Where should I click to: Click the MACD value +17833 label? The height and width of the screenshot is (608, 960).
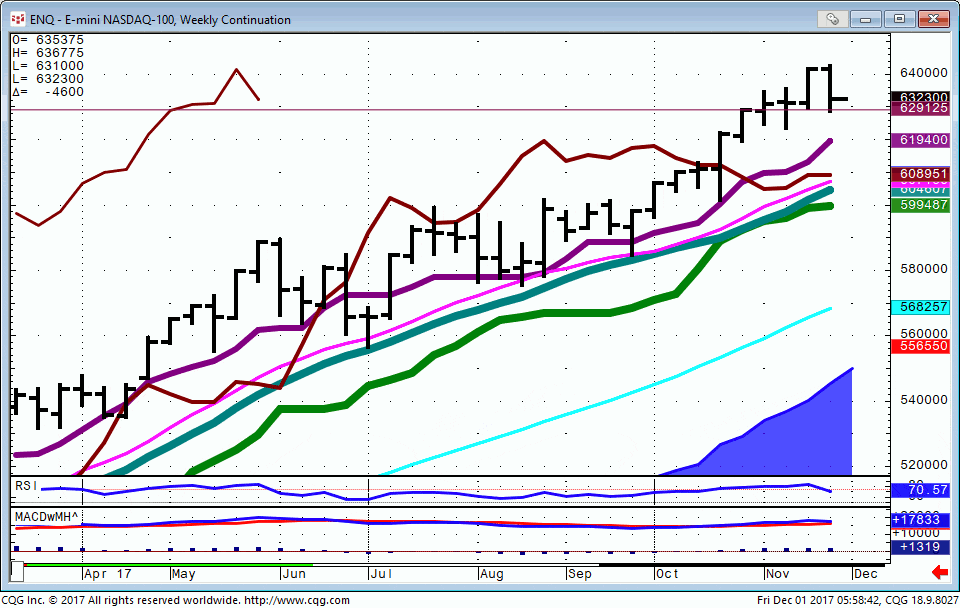[x=921, y=520]
